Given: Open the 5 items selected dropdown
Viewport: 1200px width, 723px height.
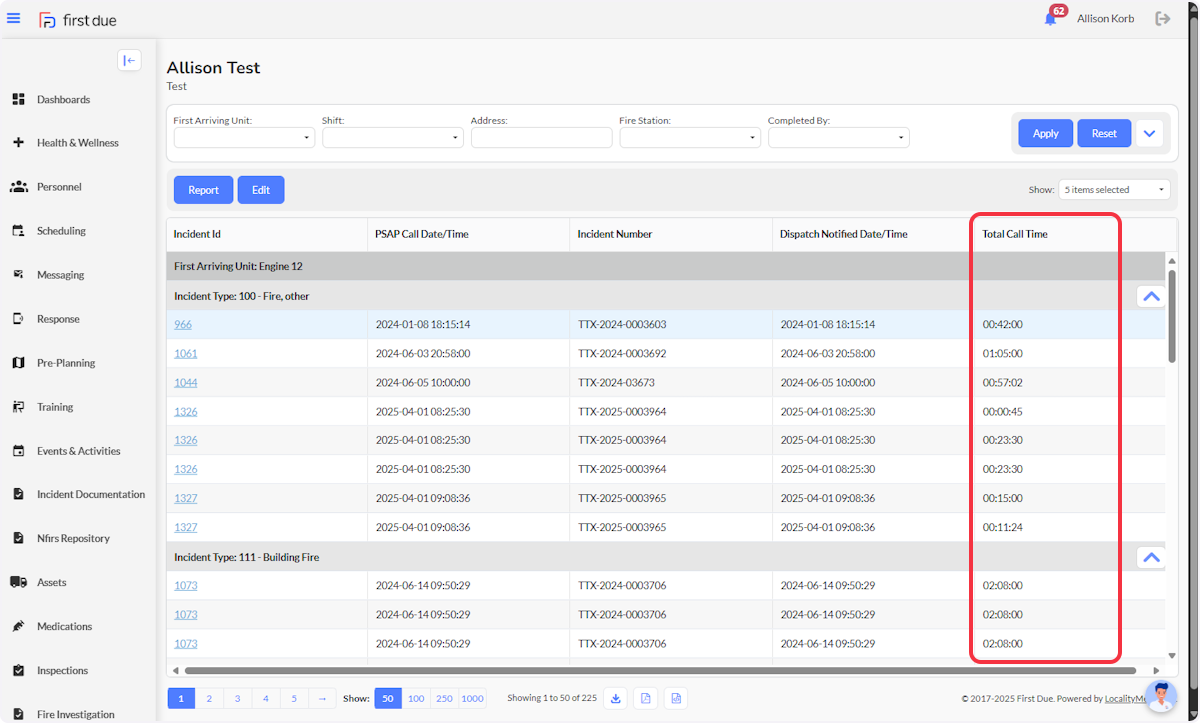Looking at the screenshot, I should pos(1115,189).
